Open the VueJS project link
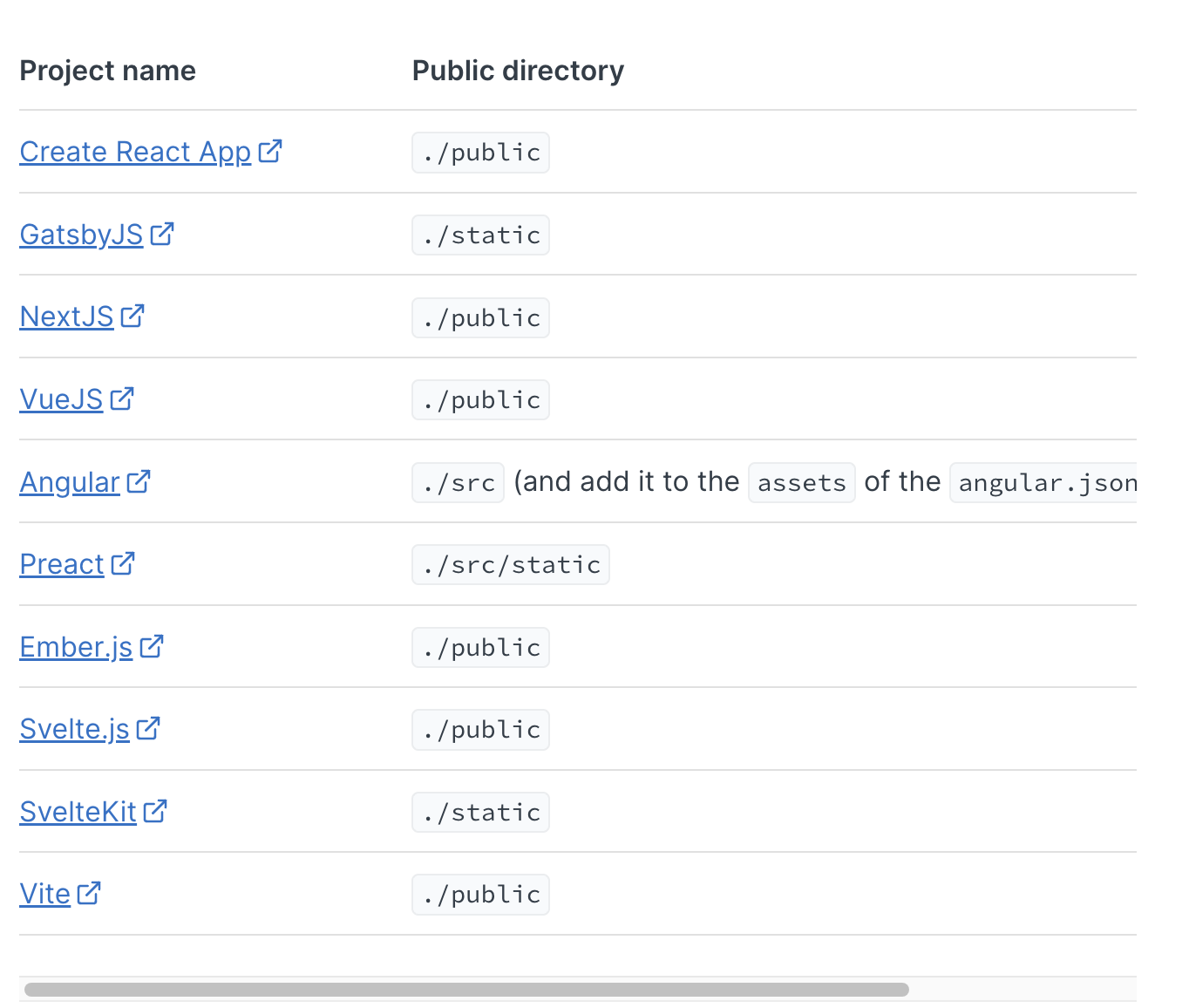1189x1008 pixels. [61, 399]
